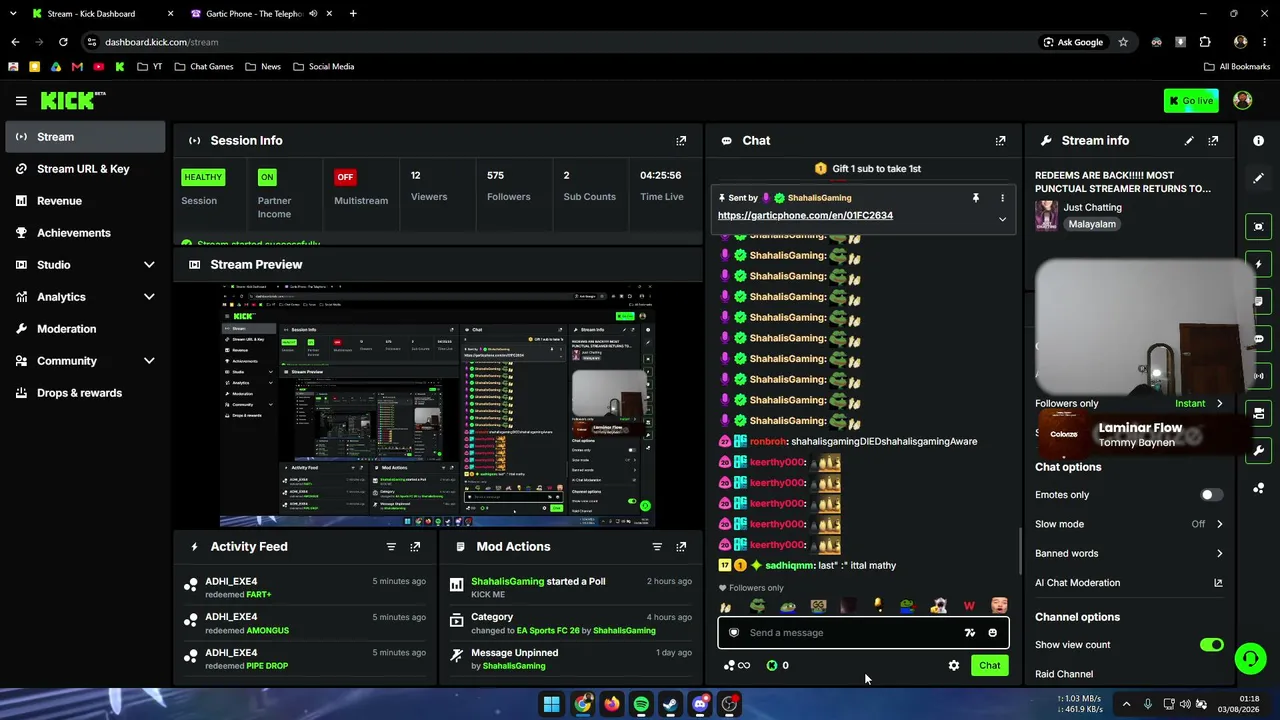Click 'Category changed to EA Sports FC 26' entry
1280x720 pixels.
pyautogui.click(x=570, y=624)
